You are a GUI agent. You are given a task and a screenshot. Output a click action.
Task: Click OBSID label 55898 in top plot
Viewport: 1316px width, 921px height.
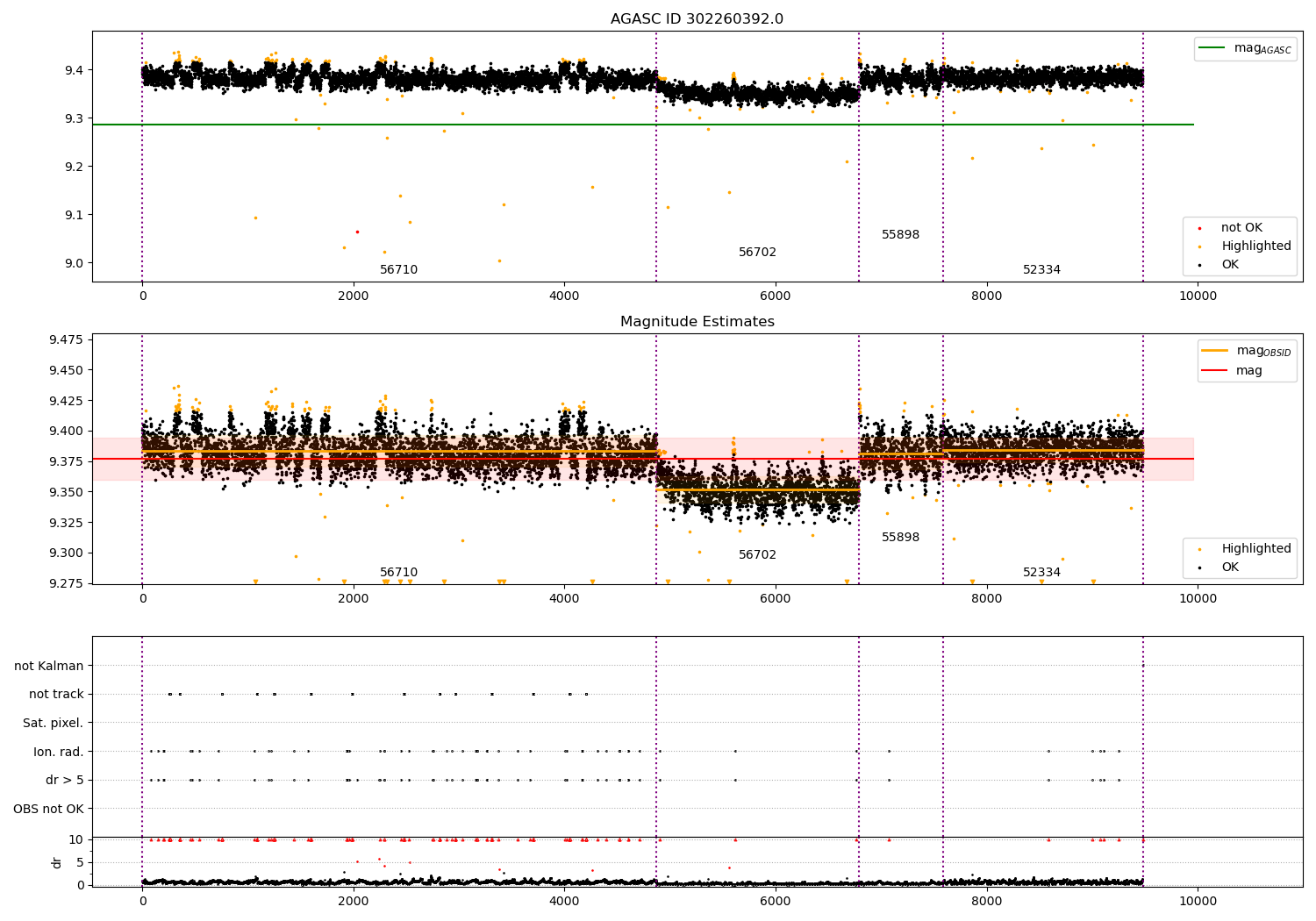(x=900, y=234)
